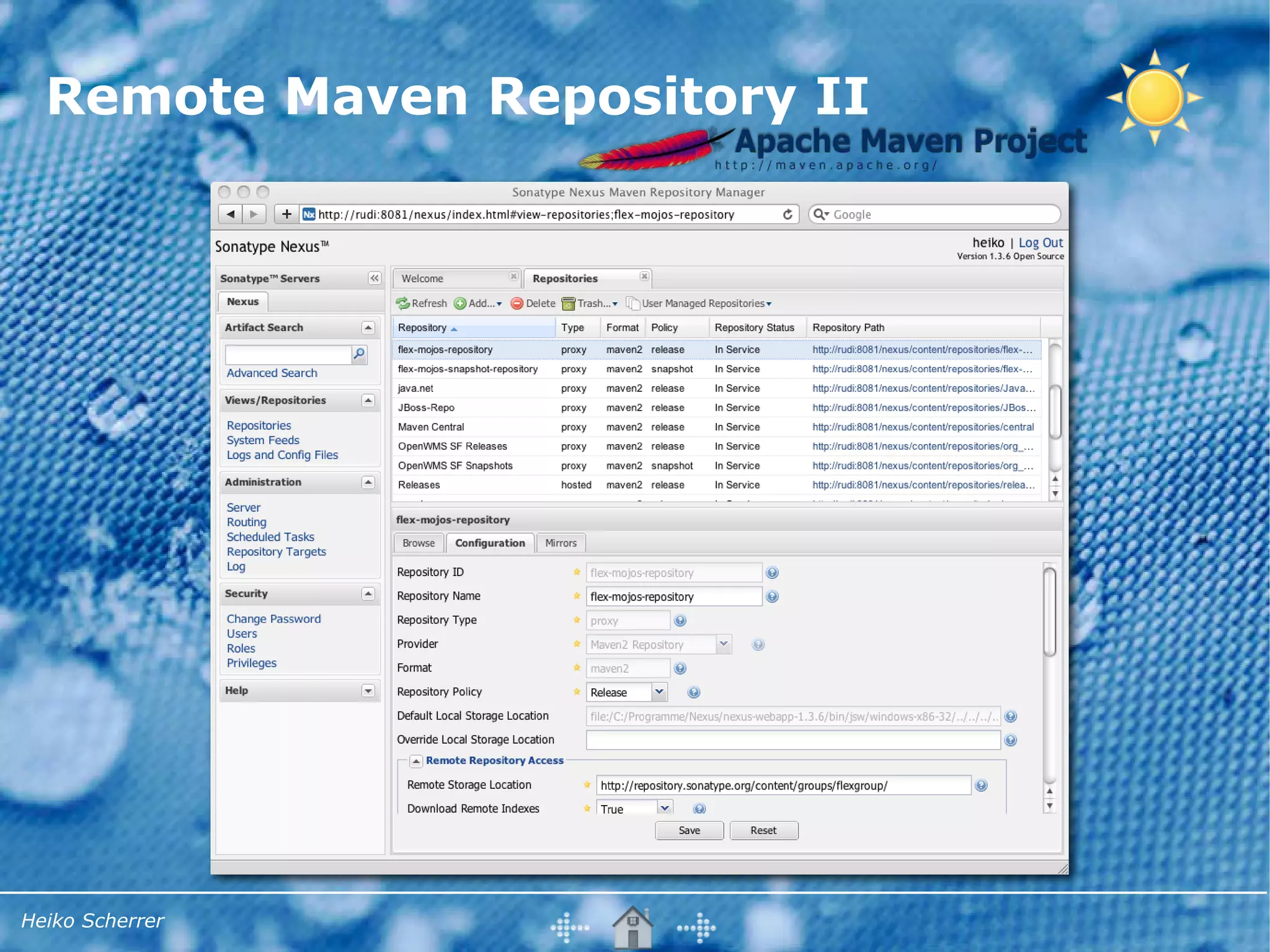Expand the Help panel
The image size is (1270, 952).
(368, 690)
